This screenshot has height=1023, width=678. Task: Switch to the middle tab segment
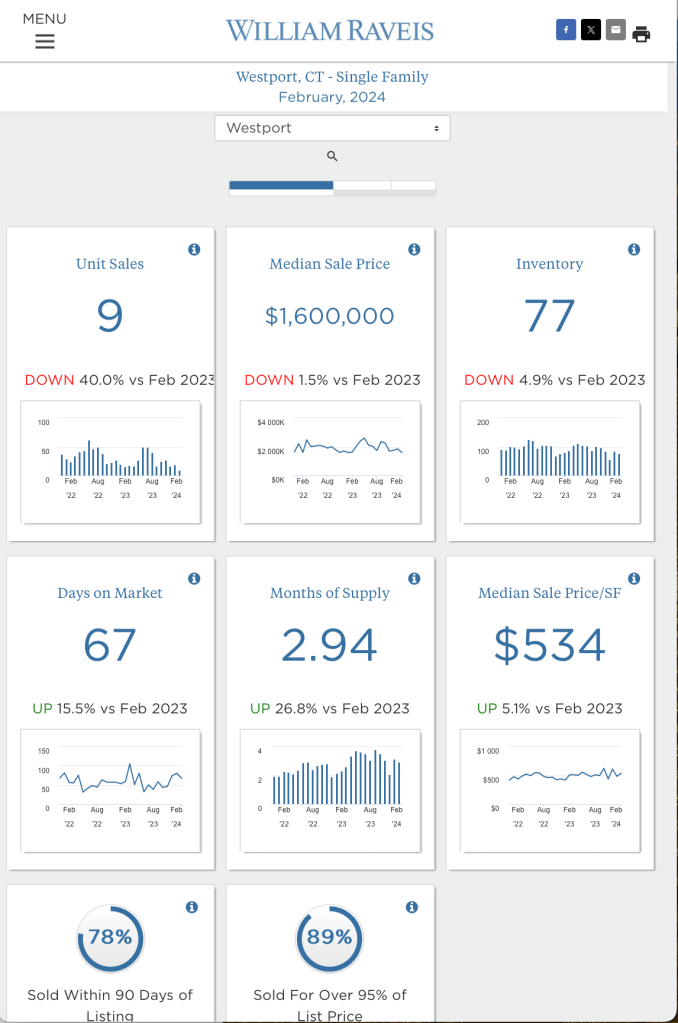(362, 185)
